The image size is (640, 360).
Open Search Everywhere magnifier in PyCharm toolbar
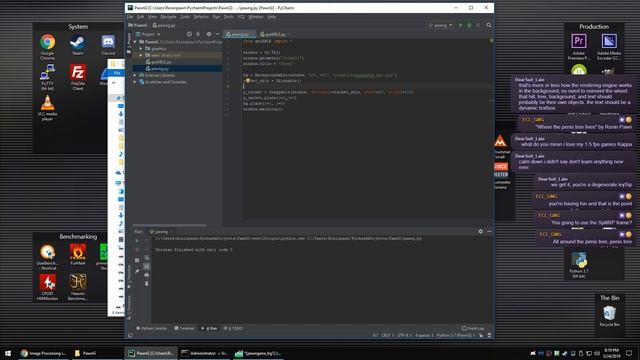[x=489, y=25]
